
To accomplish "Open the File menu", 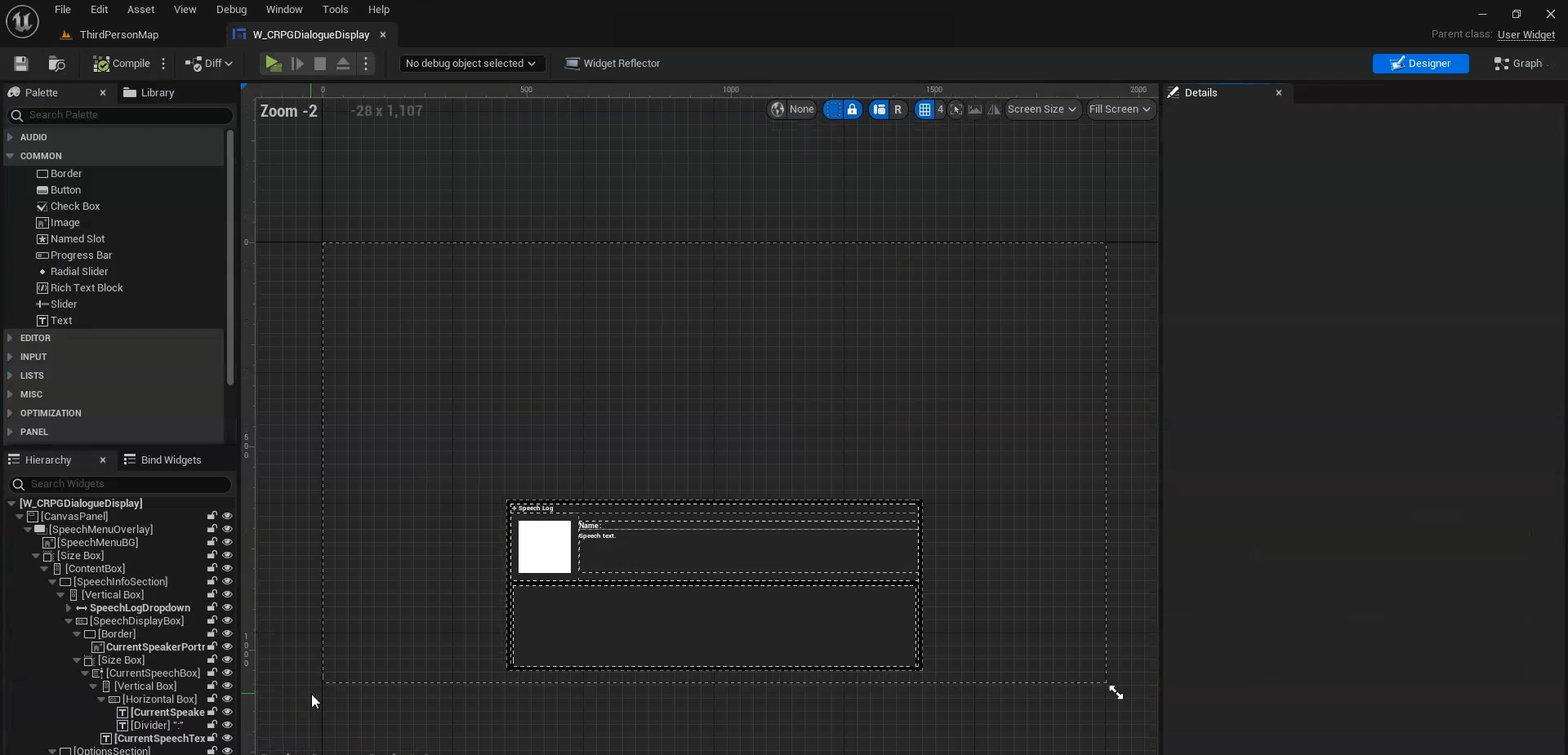I will pos(63,10).
